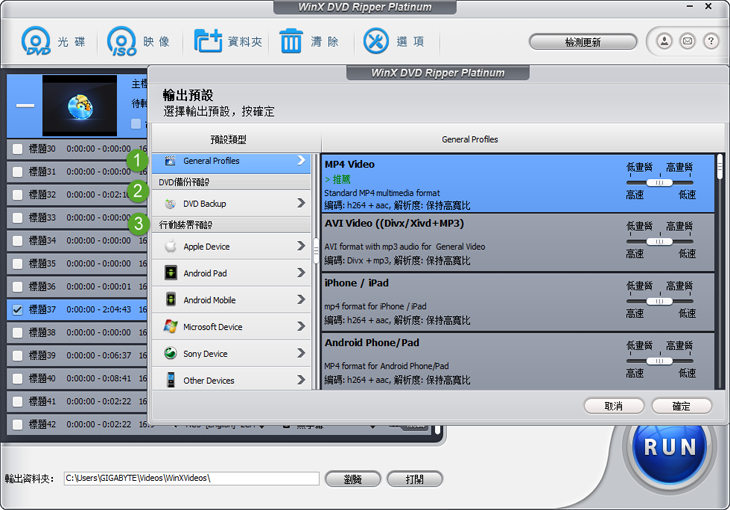Click the email envelope icon
The height and width of the screenshot is (510, 730).
[687, 42]
